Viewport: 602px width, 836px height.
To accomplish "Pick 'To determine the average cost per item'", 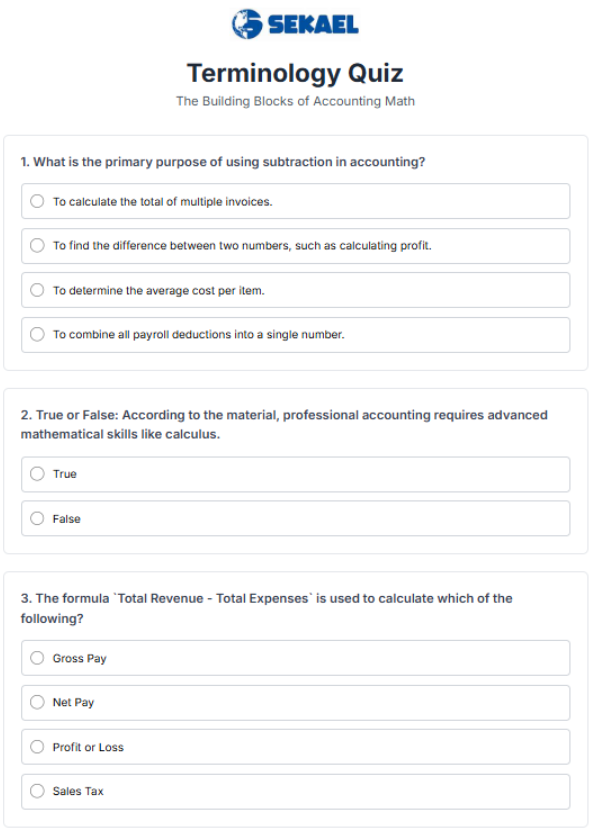I will (158, 291).
